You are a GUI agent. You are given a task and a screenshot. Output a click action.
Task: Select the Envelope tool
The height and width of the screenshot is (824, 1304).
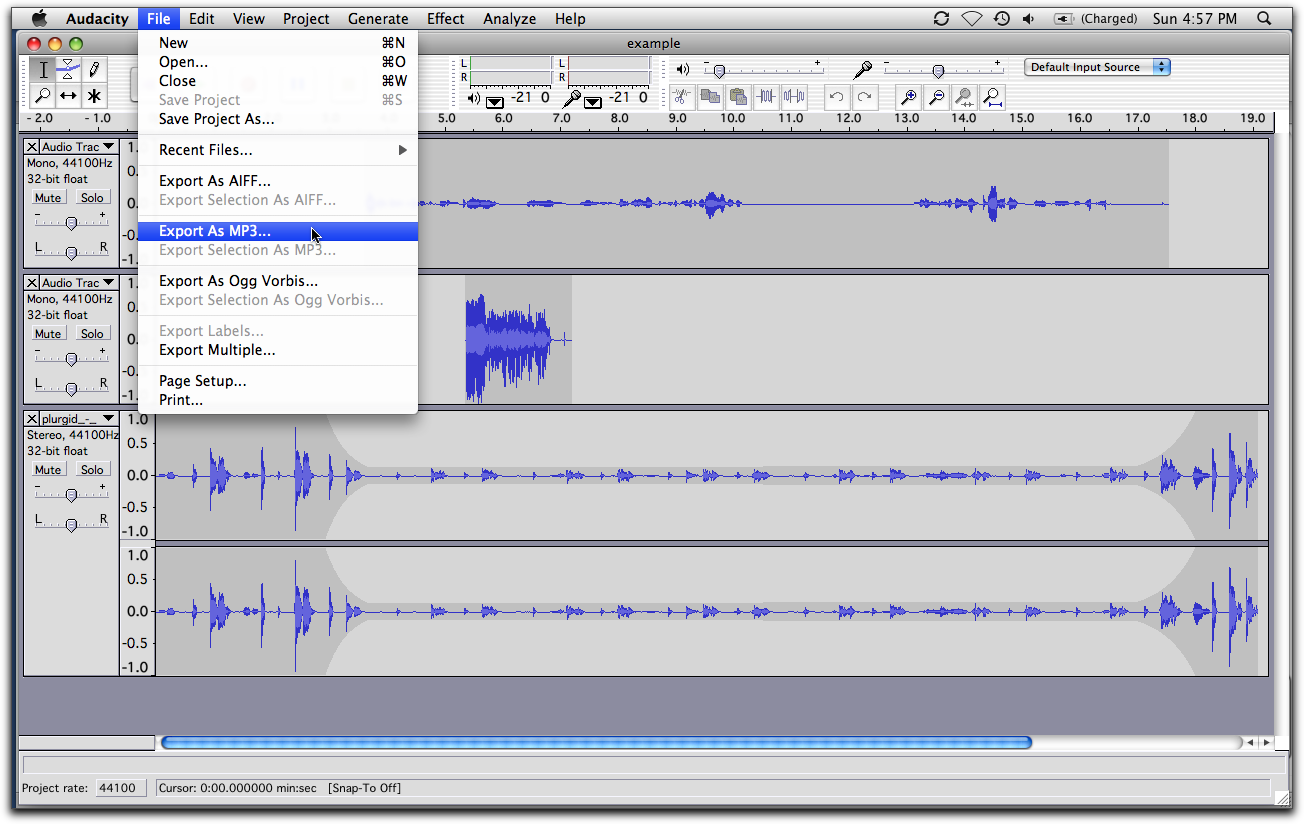tap(67, 69)
